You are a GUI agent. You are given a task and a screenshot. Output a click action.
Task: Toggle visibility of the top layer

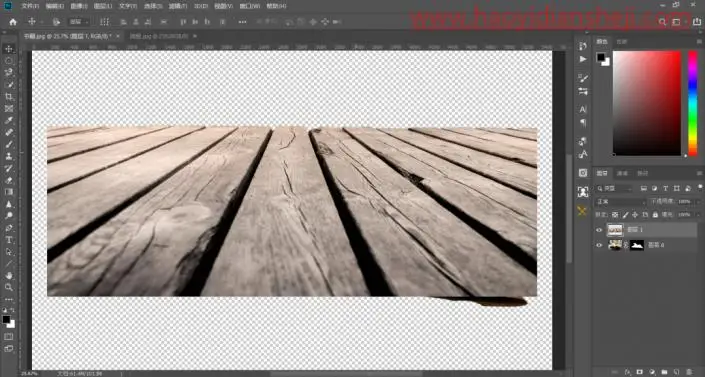pyautogui.click(x=599, y=230)
